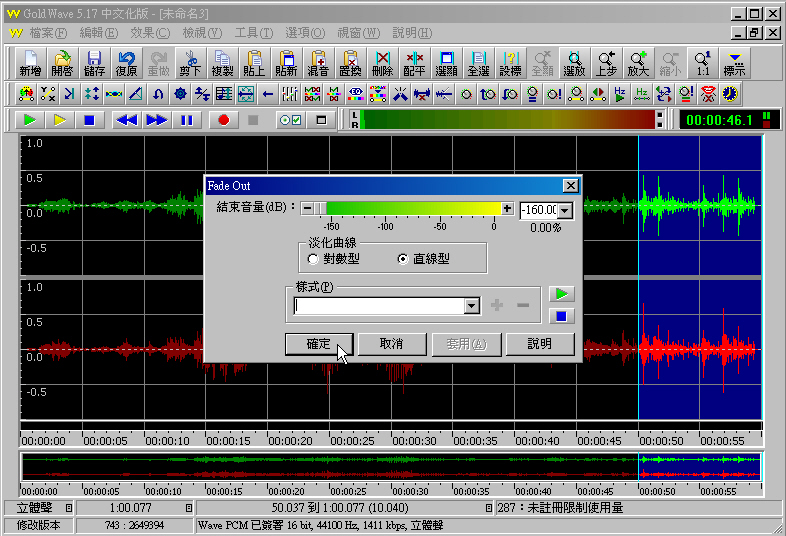Viewport: 786px width, 536px height.
Task: Click the 確定 (OK) button
Action: [319, 344]
